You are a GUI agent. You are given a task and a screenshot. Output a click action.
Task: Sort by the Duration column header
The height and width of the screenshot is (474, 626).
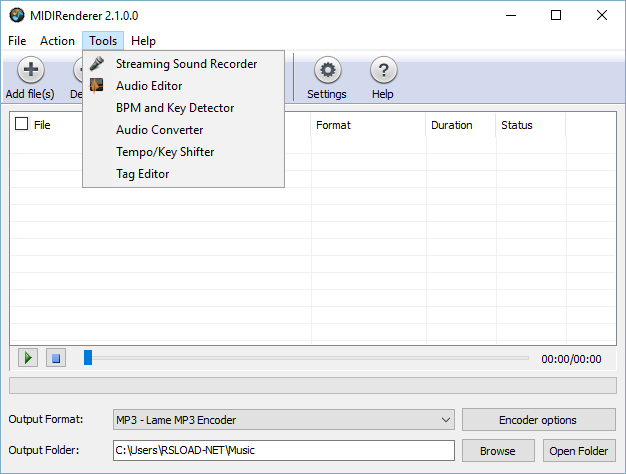pos(461,125)
